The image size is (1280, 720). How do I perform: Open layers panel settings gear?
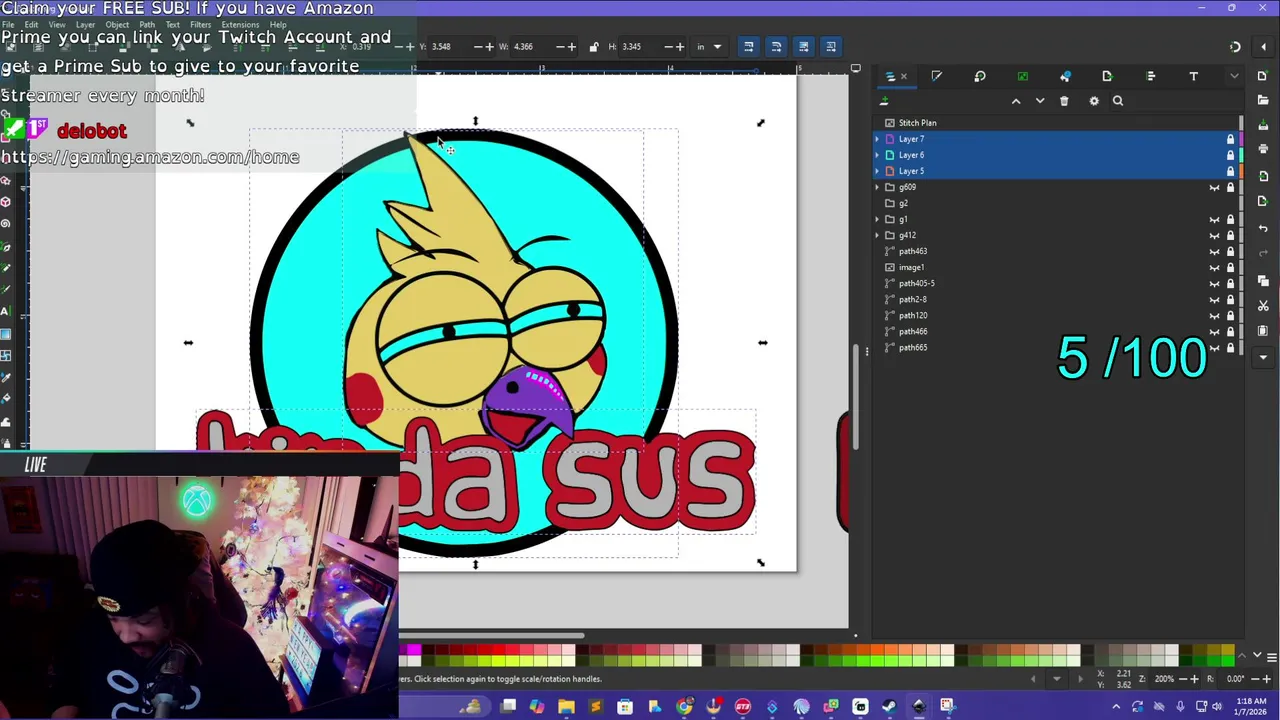pyautogui.click(x=1094, y=101)
